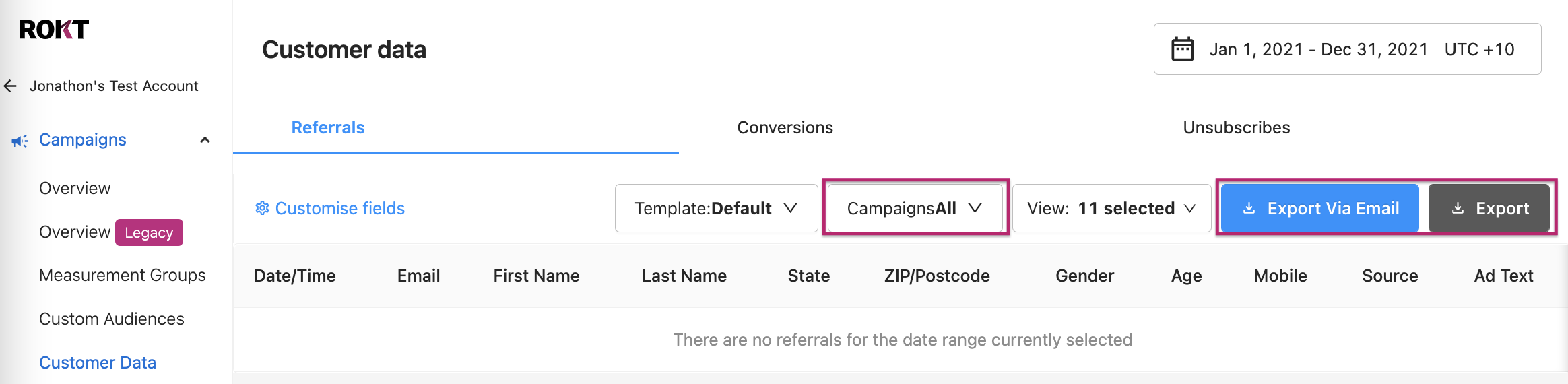Switch to the Unsubscribes tab
Image resolution: width=1568 pixels, height=384 pixels.
1236,127
